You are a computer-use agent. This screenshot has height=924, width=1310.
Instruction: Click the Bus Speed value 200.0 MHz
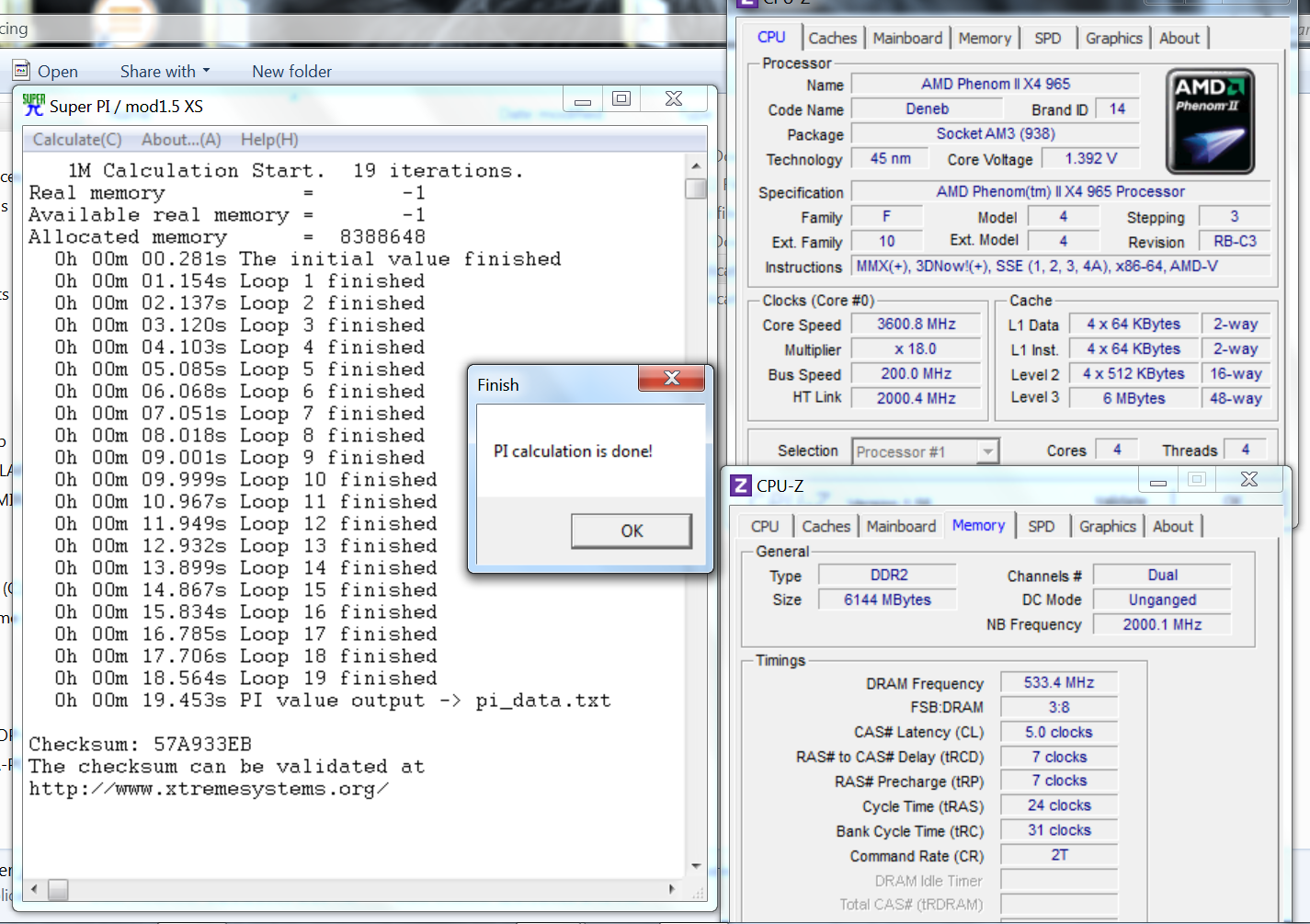917,373
